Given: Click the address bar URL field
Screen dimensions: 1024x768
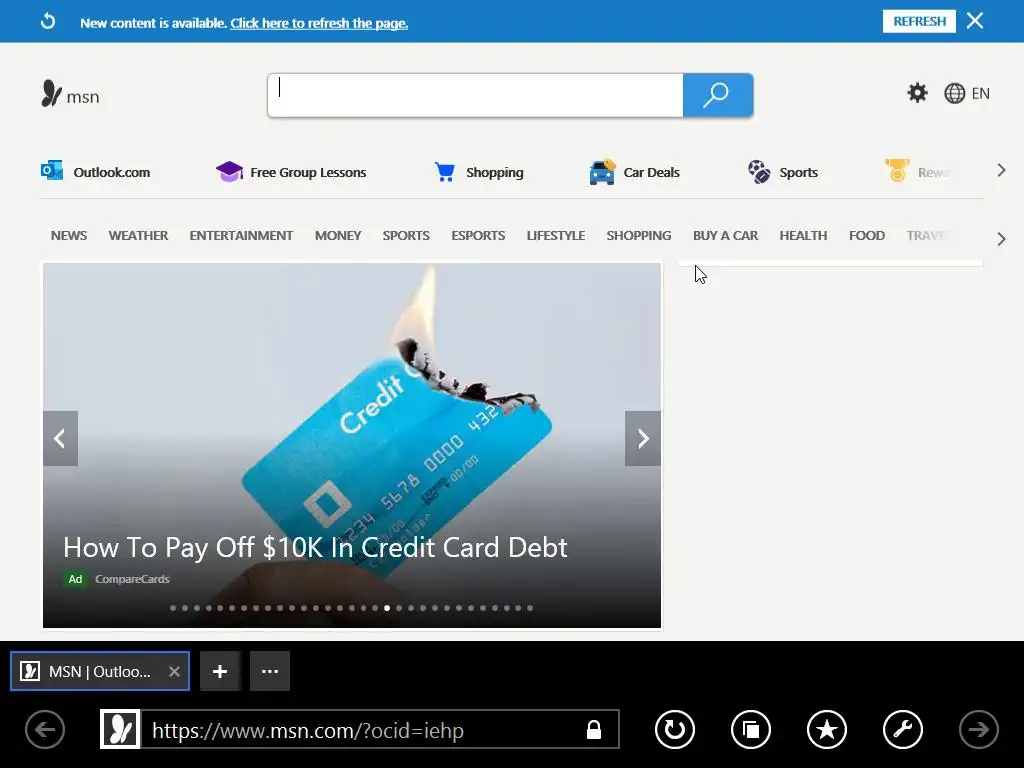Looking at the screenshot, I should click(359, 730).
